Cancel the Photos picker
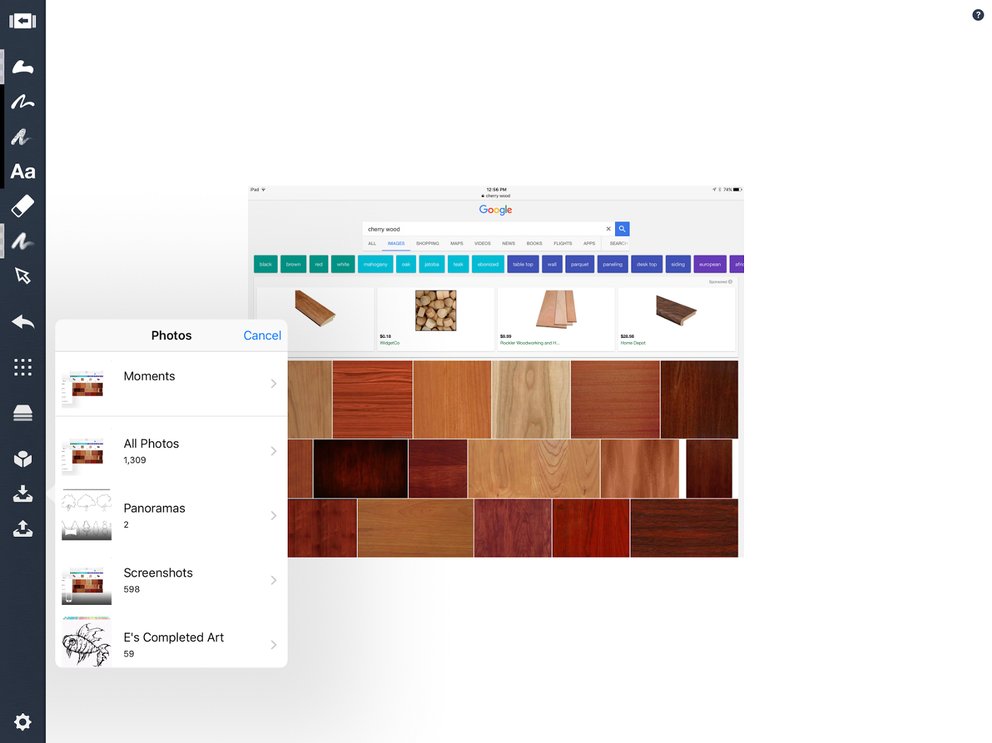Screen dimensions: 992x743 pyautogui.click(x=262, y=335)
